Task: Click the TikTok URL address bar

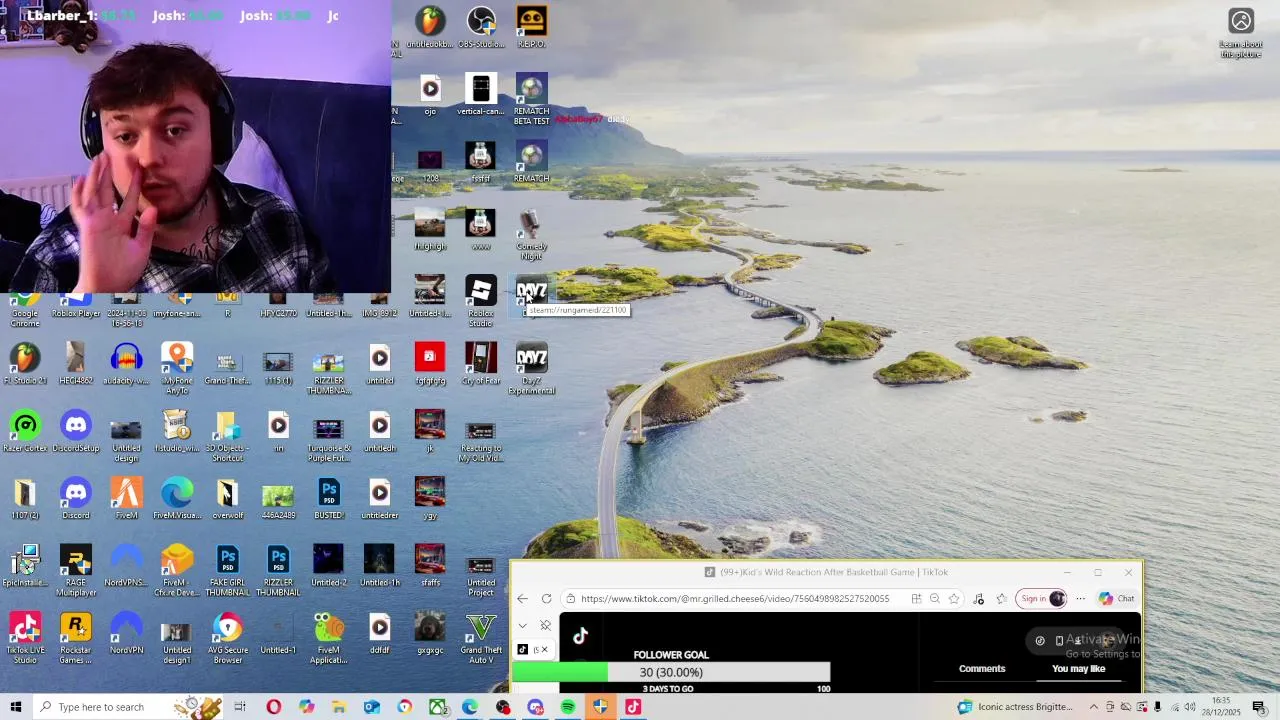Action: [x=735, y=599]
